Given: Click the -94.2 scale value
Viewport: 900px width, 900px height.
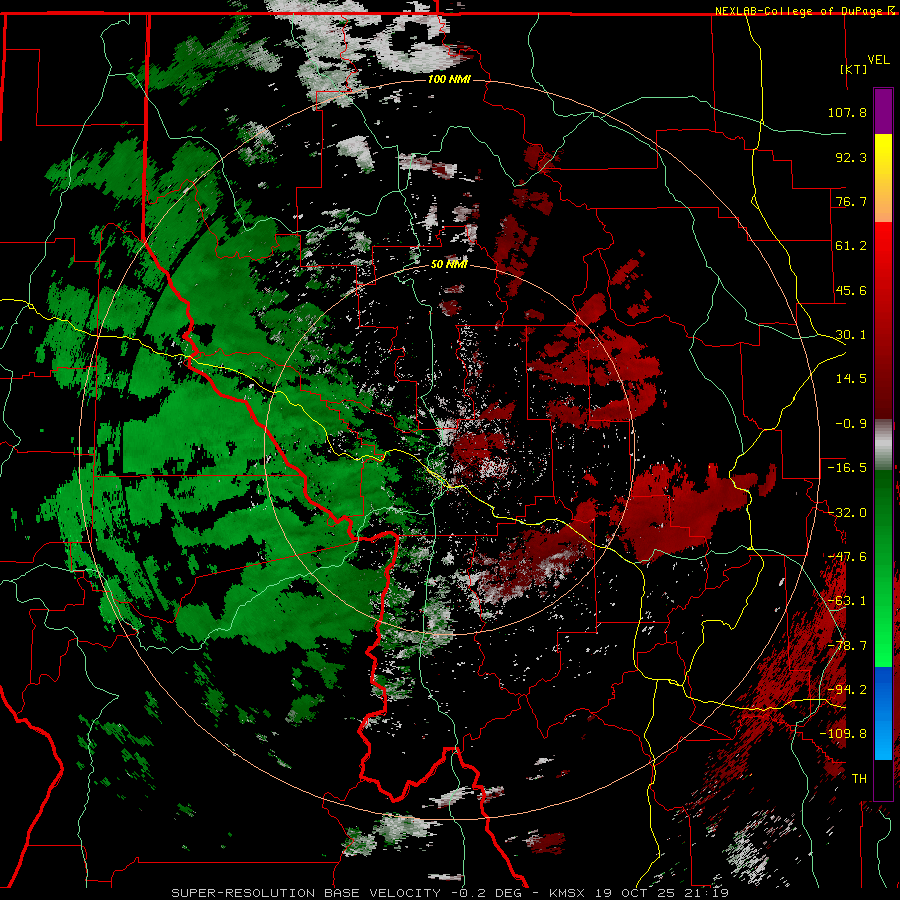Looking at the screenshot, I should 847,690.
